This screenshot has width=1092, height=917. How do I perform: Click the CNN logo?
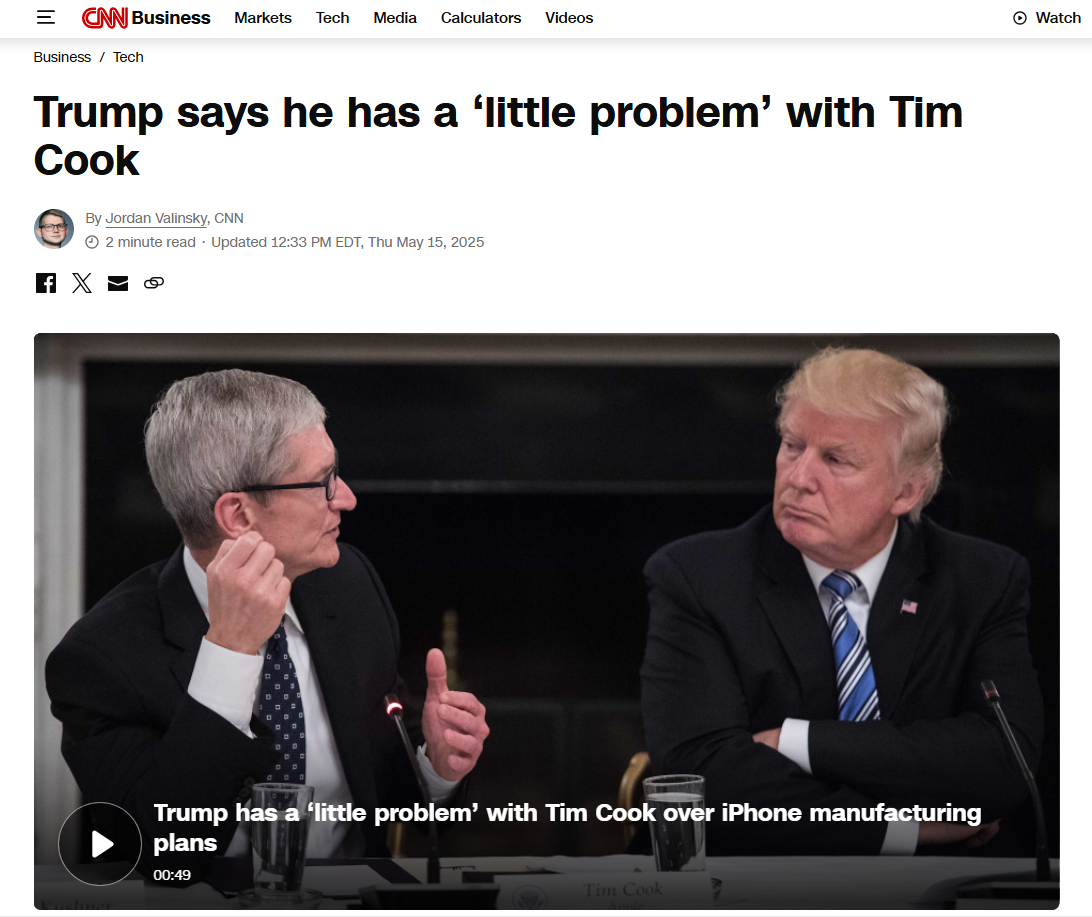(x=104, y=17)
